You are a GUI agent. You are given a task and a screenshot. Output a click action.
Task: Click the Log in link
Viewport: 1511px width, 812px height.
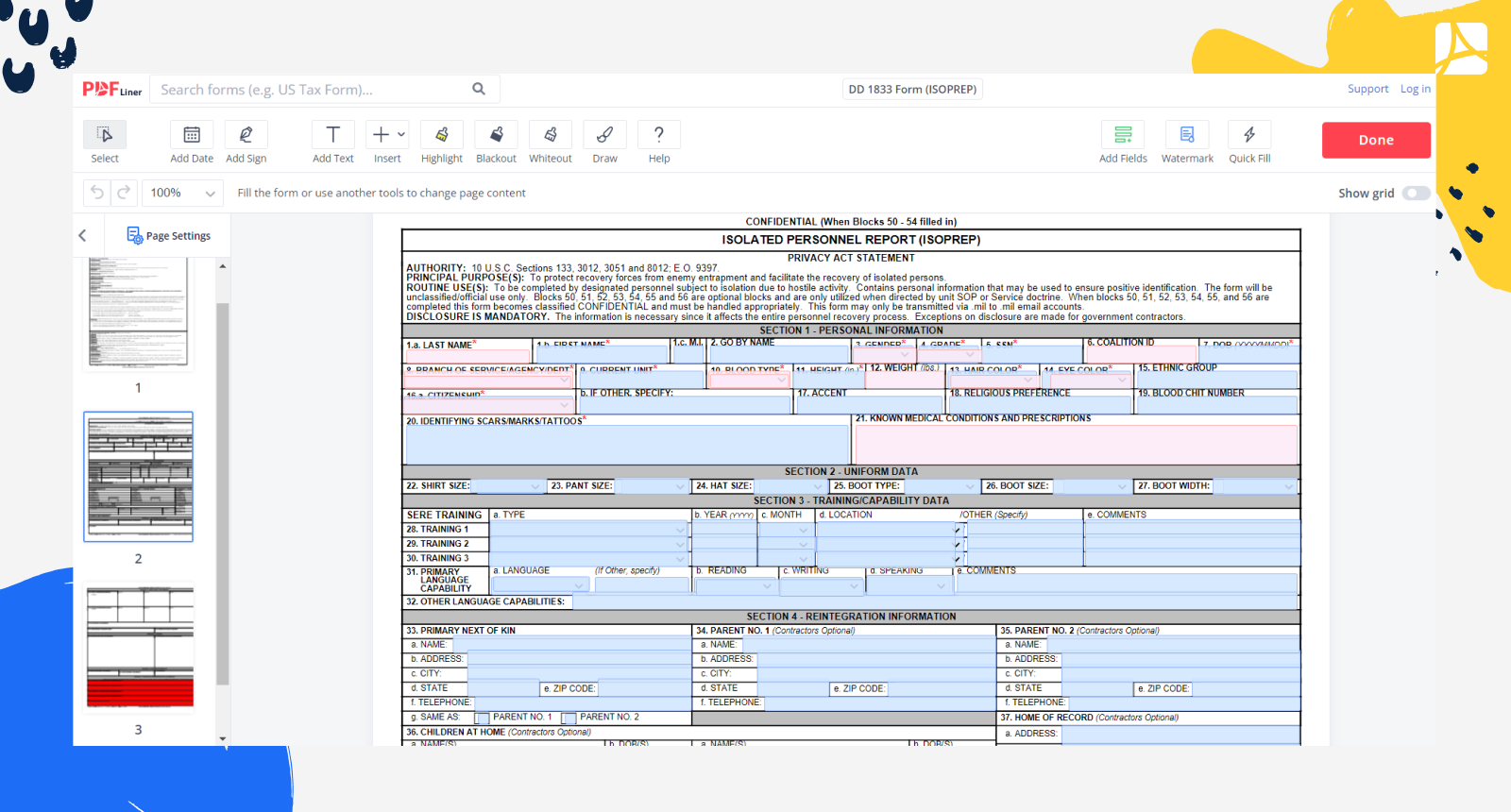tap(1415, 89)
